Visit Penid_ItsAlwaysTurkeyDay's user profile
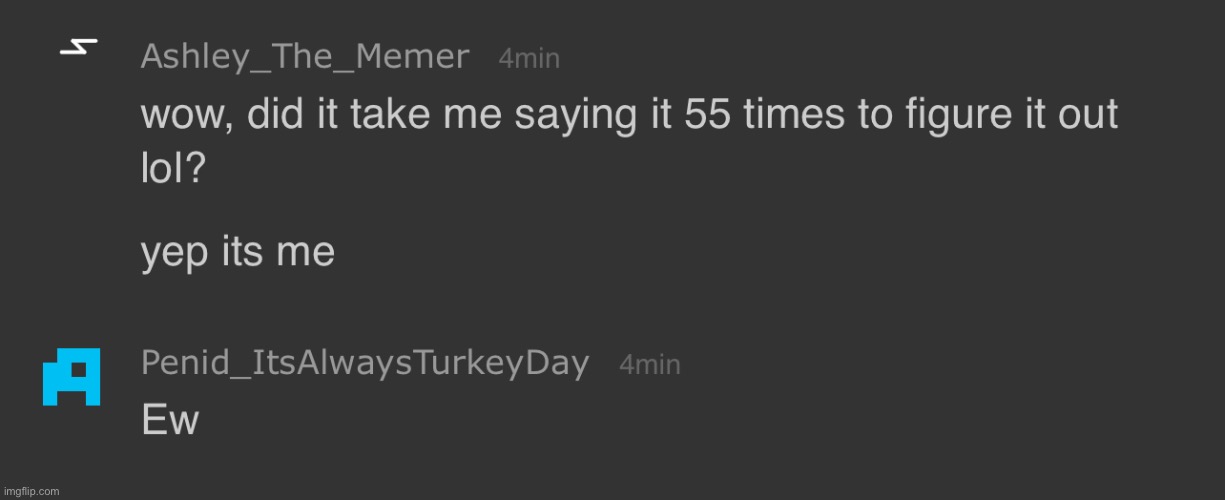This screenshot has width=1225, height=500. pyautogui.click(x=365, y=363)
